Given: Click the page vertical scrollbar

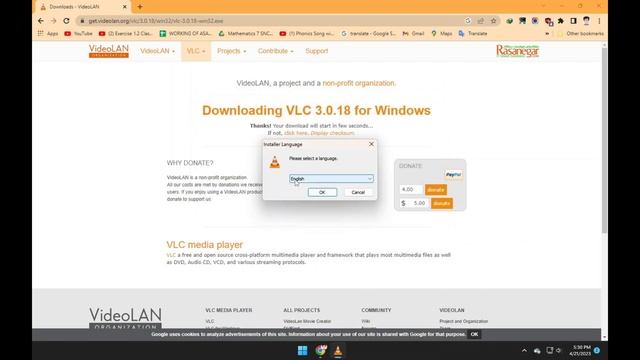Looking at the screenshot, I should tap(604, 141).
